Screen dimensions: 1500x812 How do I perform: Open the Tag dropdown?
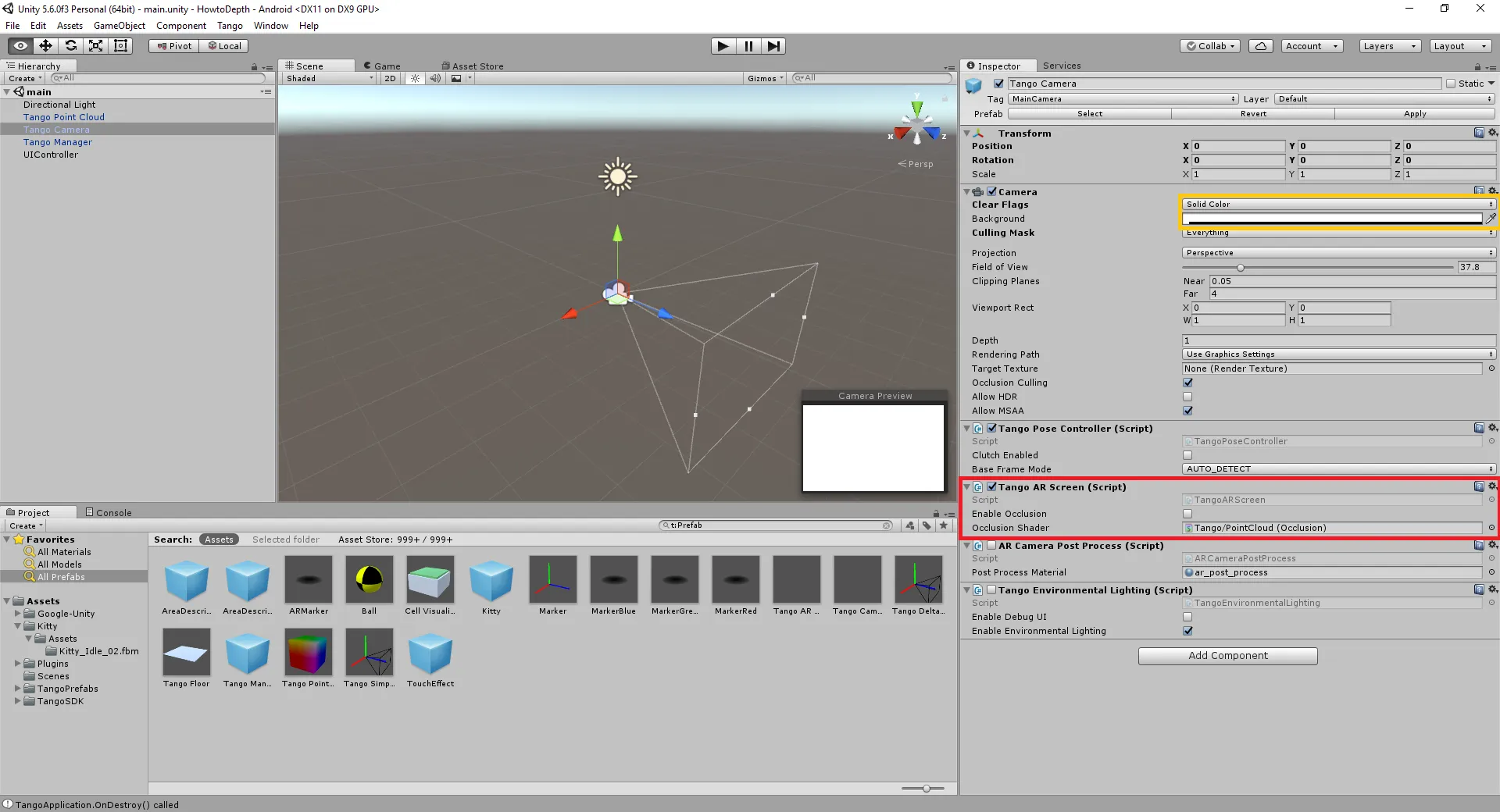[x=1123, y=99]
